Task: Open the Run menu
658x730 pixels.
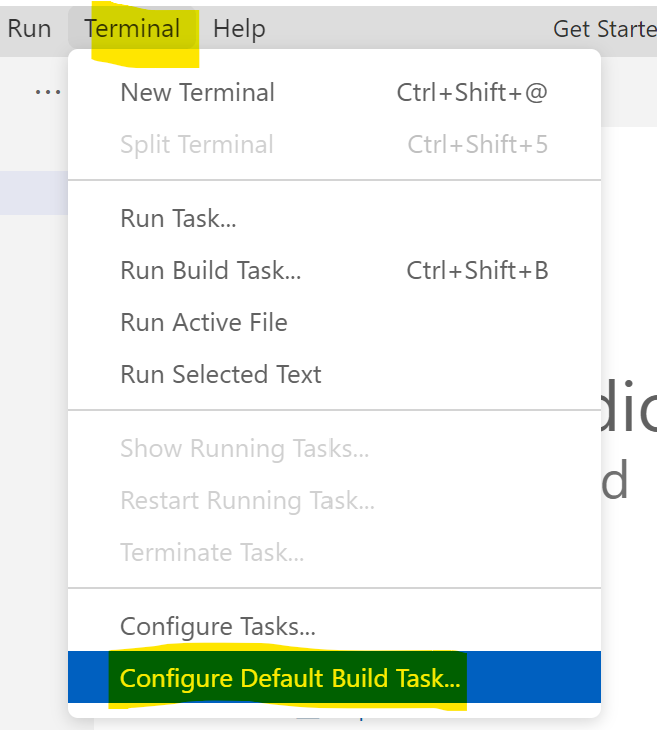Action: 29,28
